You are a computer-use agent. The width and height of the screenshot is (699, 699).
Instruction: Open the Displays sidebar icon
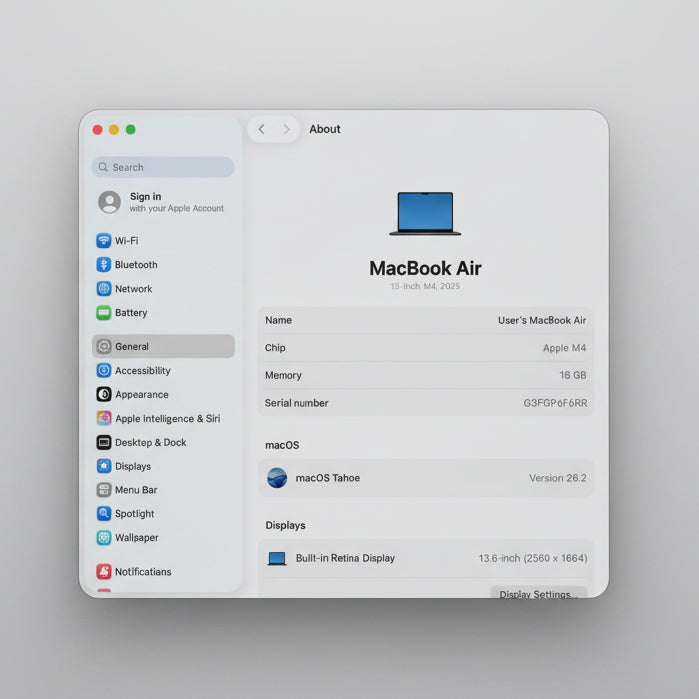[x=103, y=466]
